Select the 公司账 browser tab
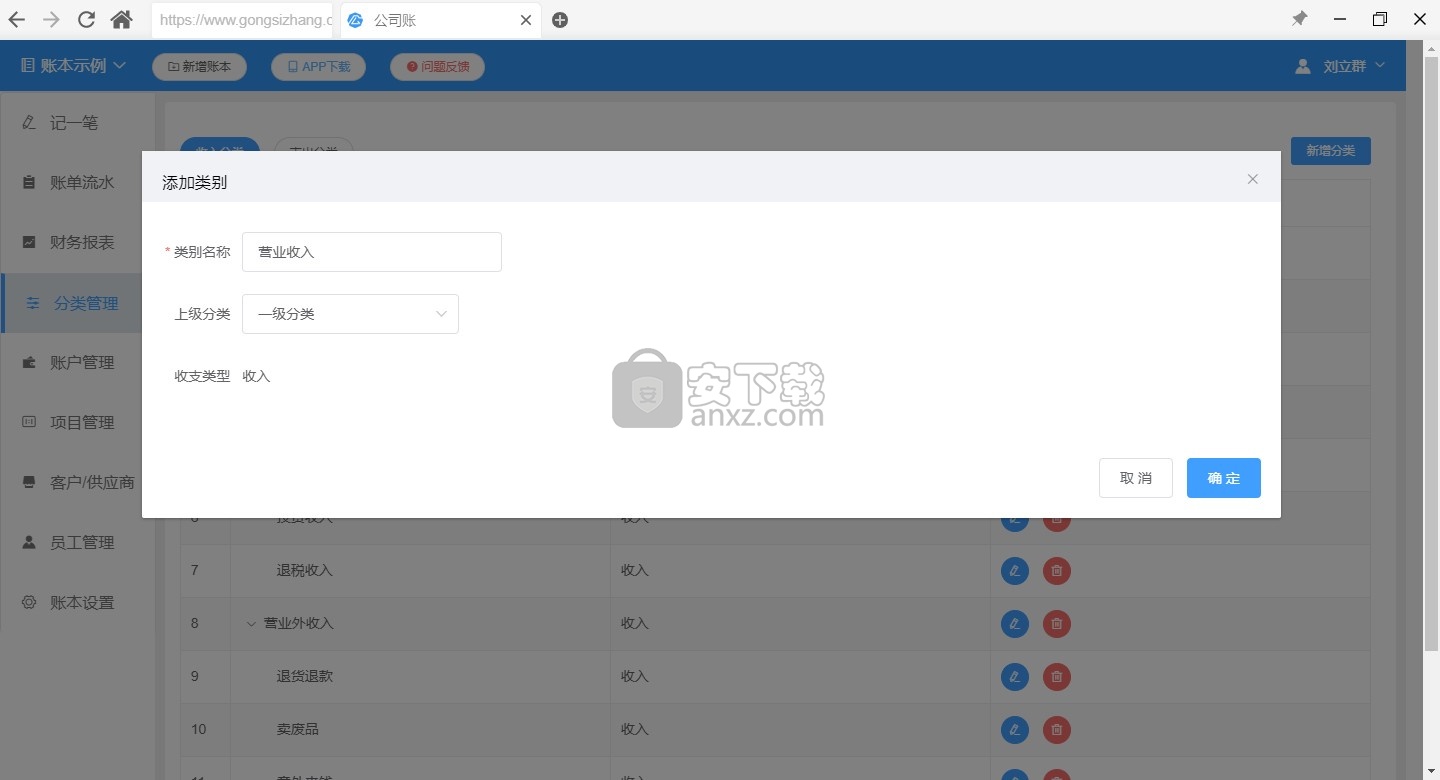The image size is (1440, 780). pos(441,20)
